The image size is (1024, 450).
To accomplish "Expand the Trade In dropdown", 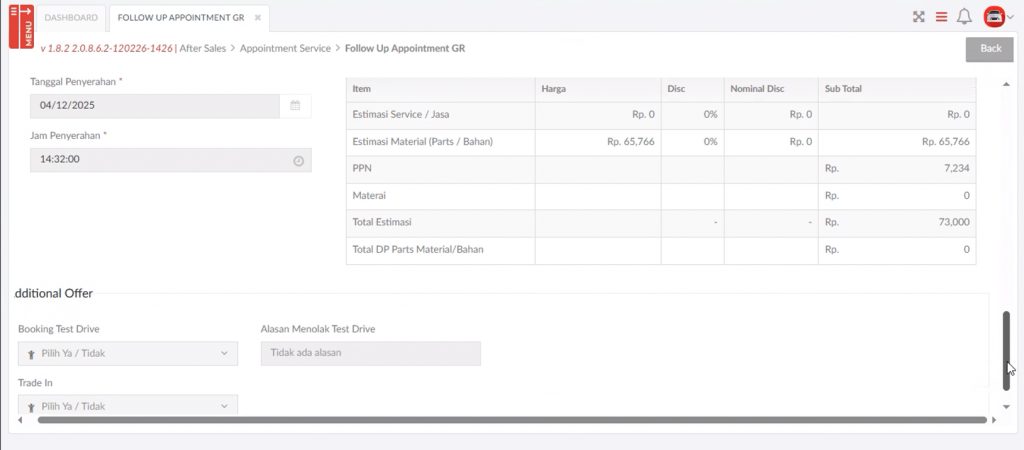I will pos(128,406).
